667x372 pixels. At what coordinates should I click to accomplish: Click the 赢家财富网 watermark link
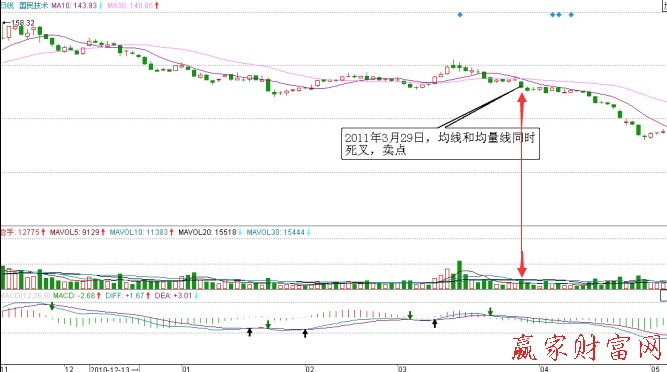coord(587,347)
